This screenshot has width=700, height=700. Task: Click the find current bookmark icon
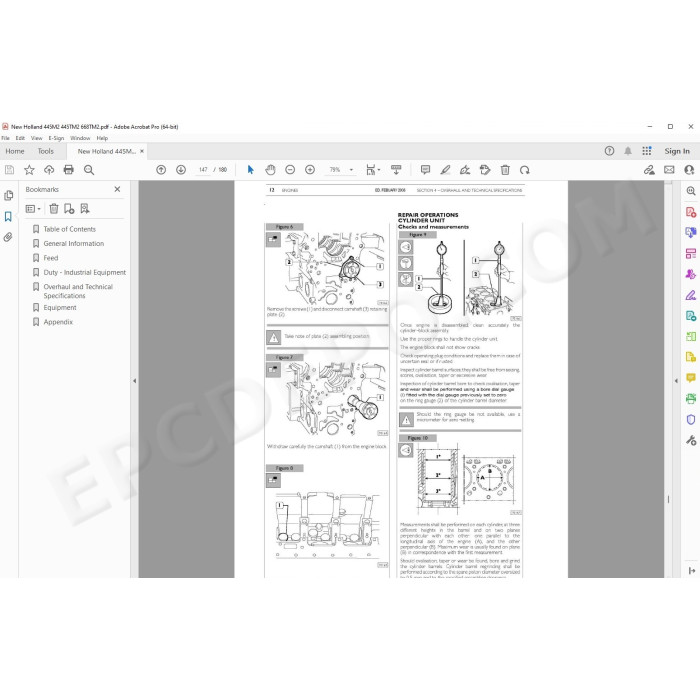click(85, 208)
